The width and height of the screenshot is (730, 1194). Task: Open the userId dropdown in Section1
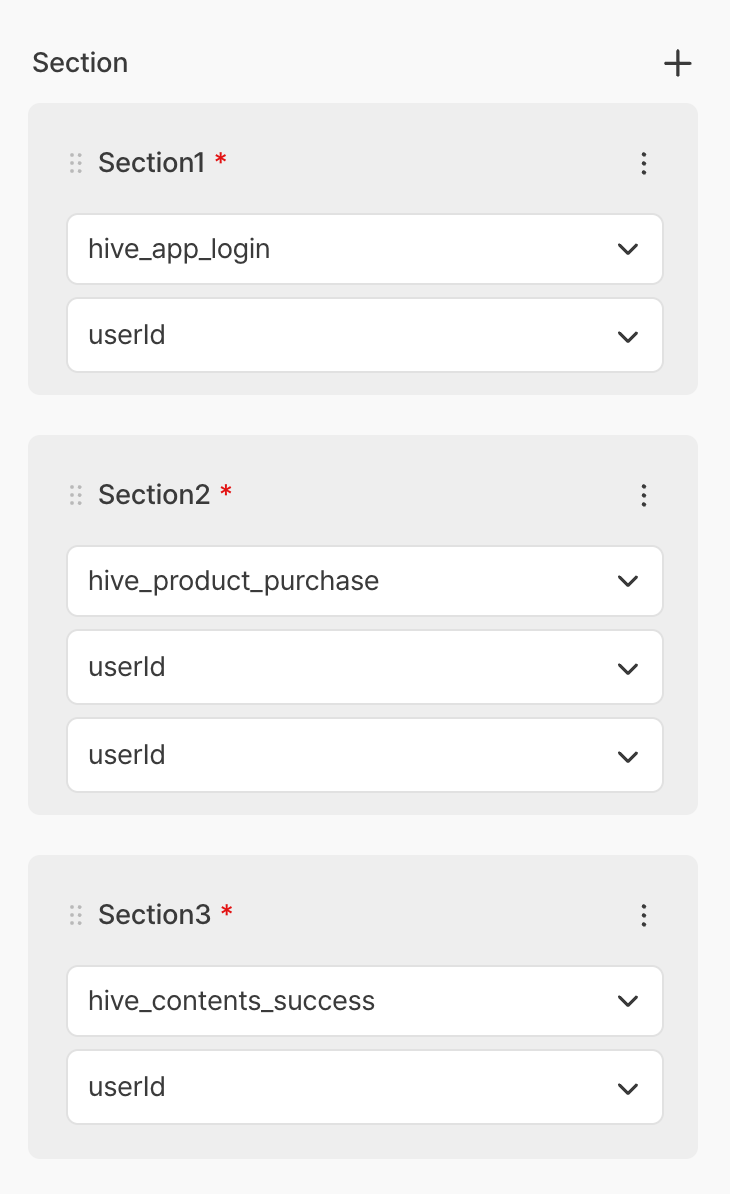point(364,336)
